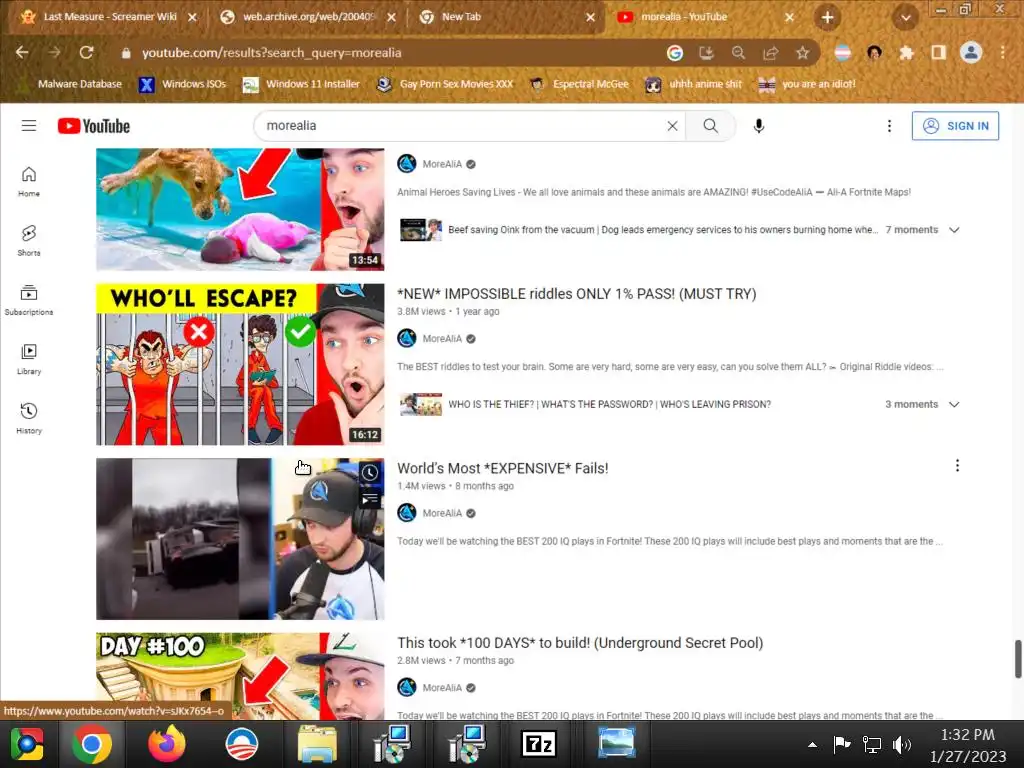Open the Espectral McGee bookmark
This screenshot has width=1024, height=768.
pyautogui.click(x=579, y=84)
